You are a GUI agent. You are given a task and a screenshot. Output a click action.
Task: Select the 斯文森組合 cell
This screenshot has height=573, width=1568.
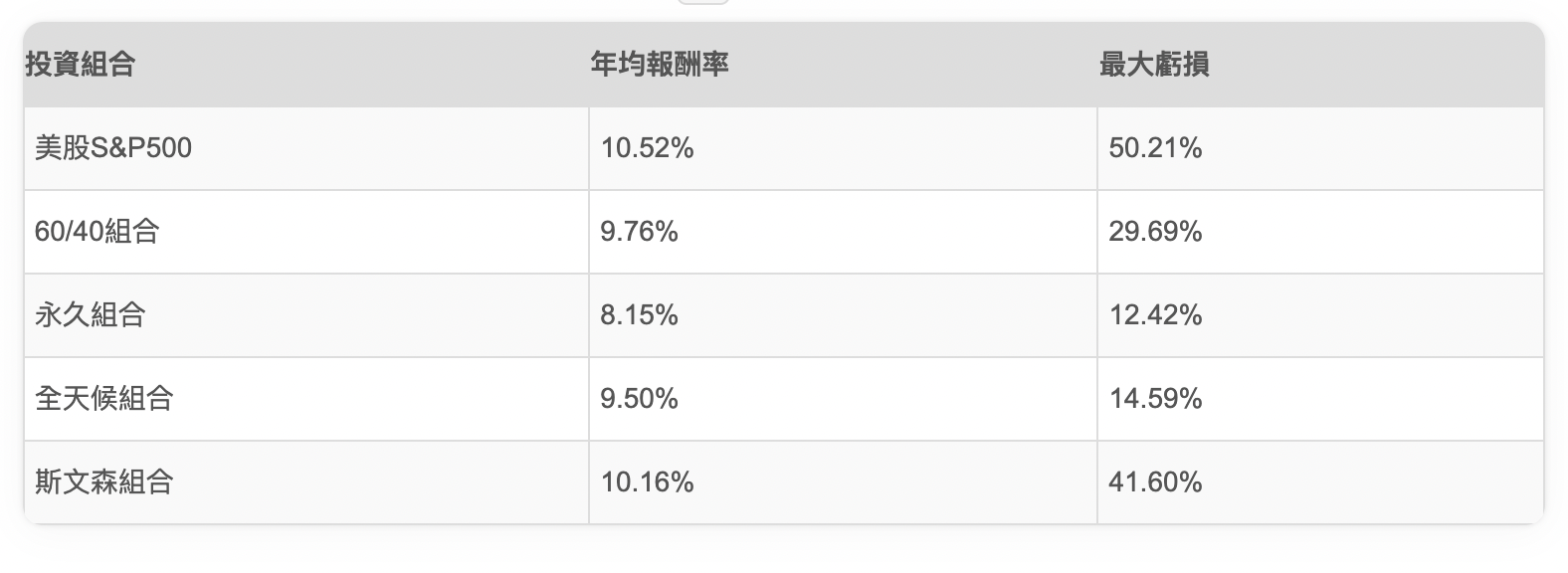(x=103, y=482)
